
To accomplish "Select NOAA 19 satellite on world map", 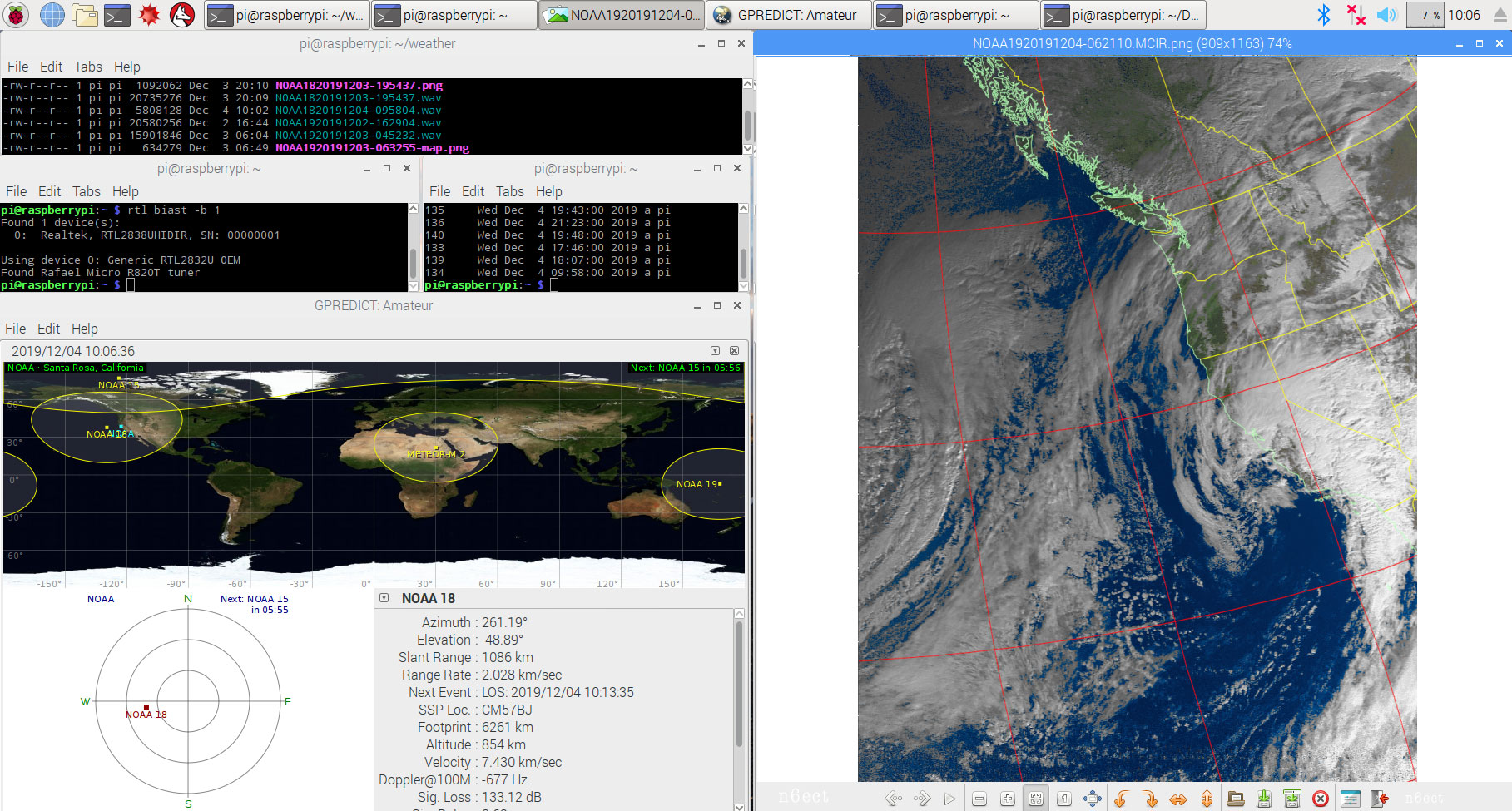I will 699,483.
